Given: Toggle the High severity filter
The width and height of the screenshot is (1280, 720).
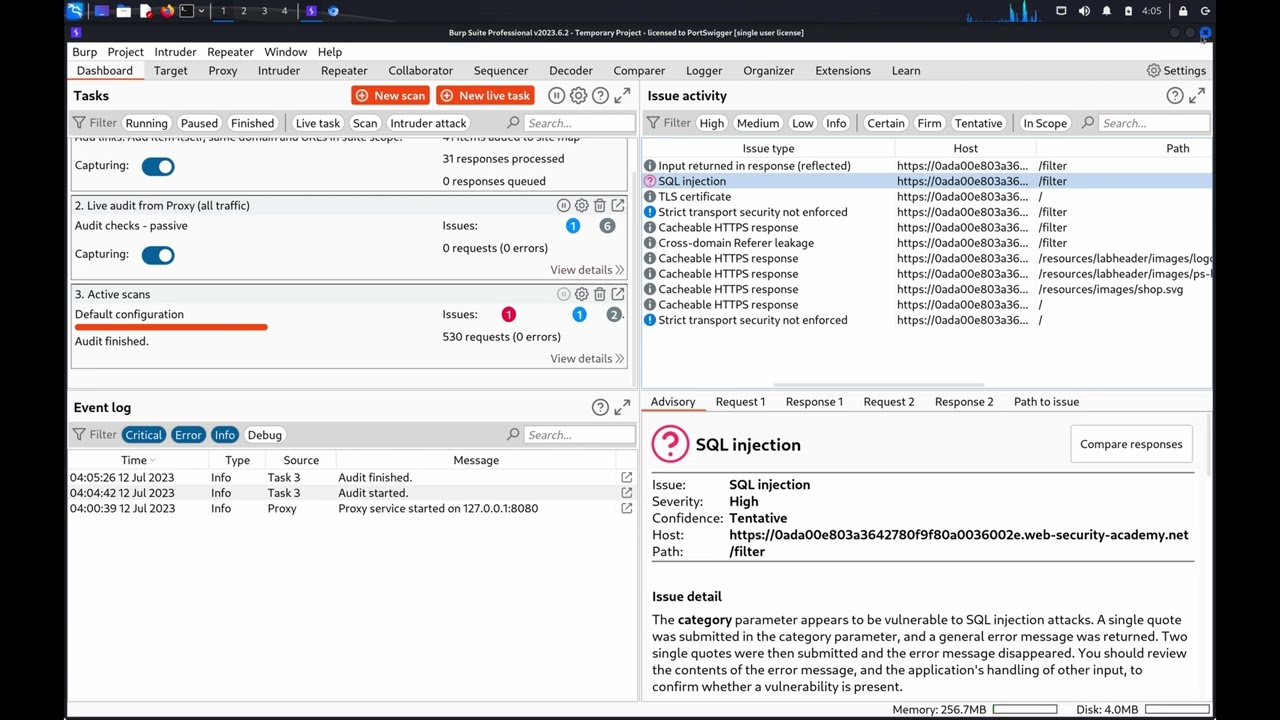Looking at the screenshot, I should [712, 123].
